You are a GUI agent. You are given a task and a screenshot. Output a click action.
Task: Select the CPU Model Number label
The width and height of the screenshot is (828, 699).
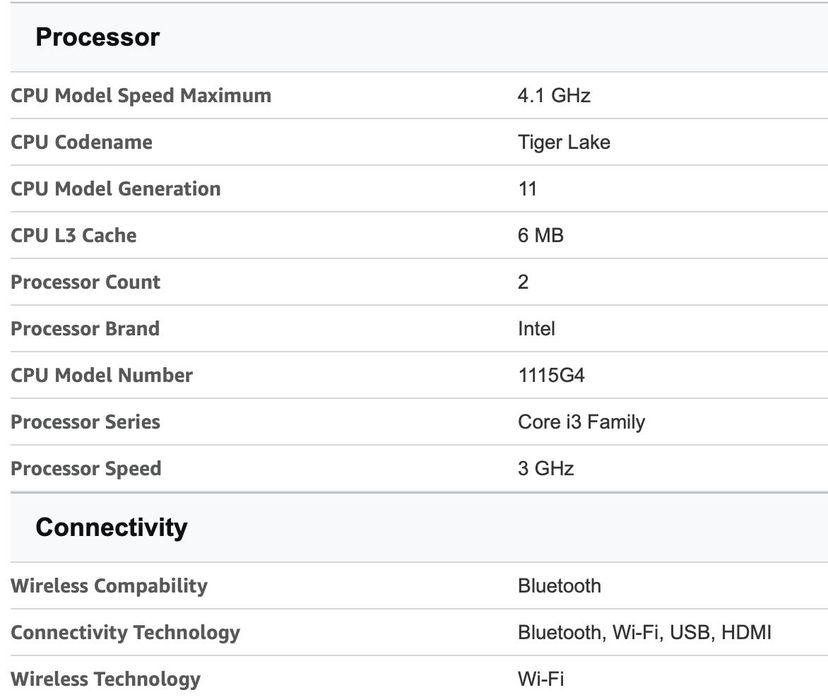[x=101, y=375]
